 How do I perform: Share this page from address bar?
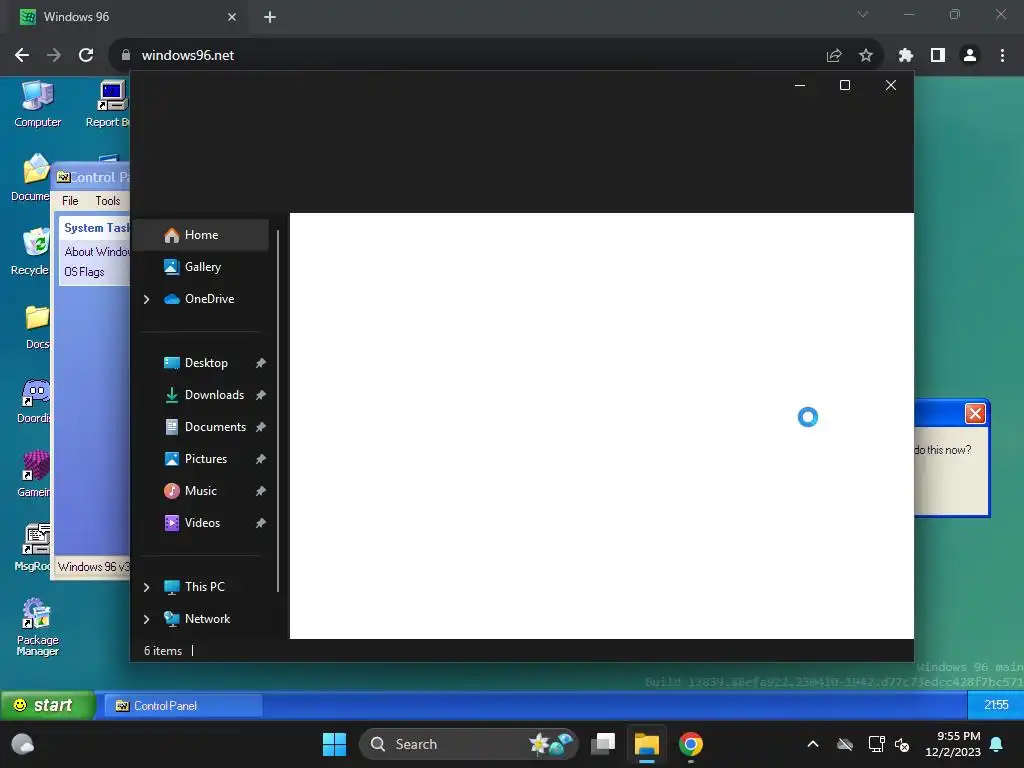coord(834,56)
